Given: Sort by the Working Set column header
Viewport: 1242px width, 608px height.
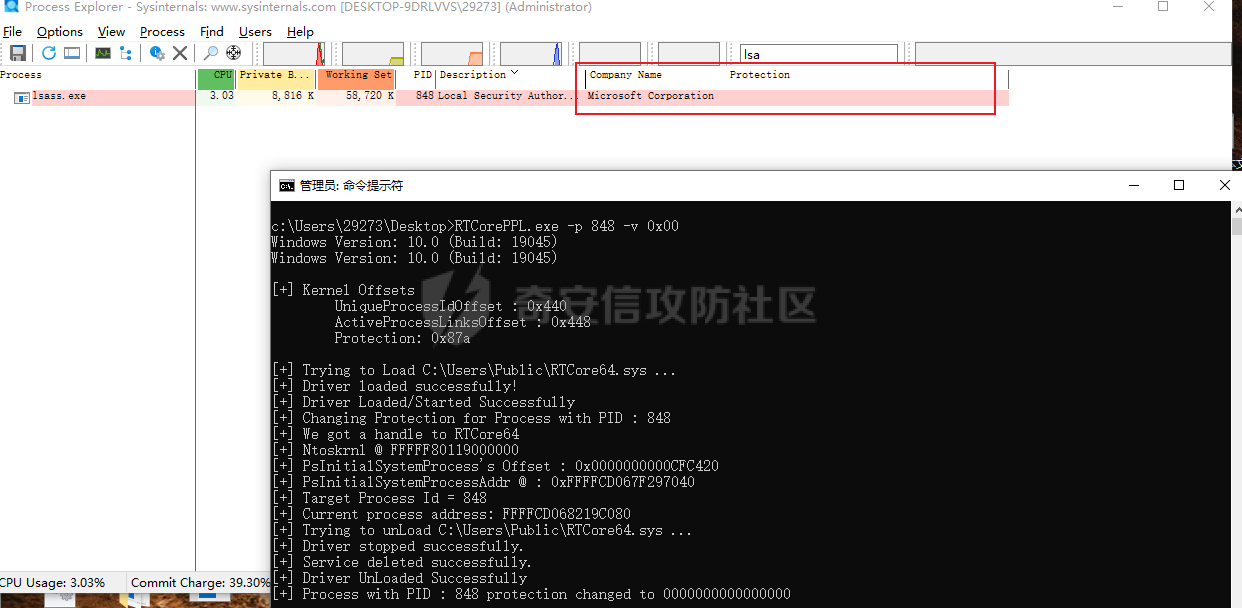Looking at the screenshot, I should (x=357, y=75).
